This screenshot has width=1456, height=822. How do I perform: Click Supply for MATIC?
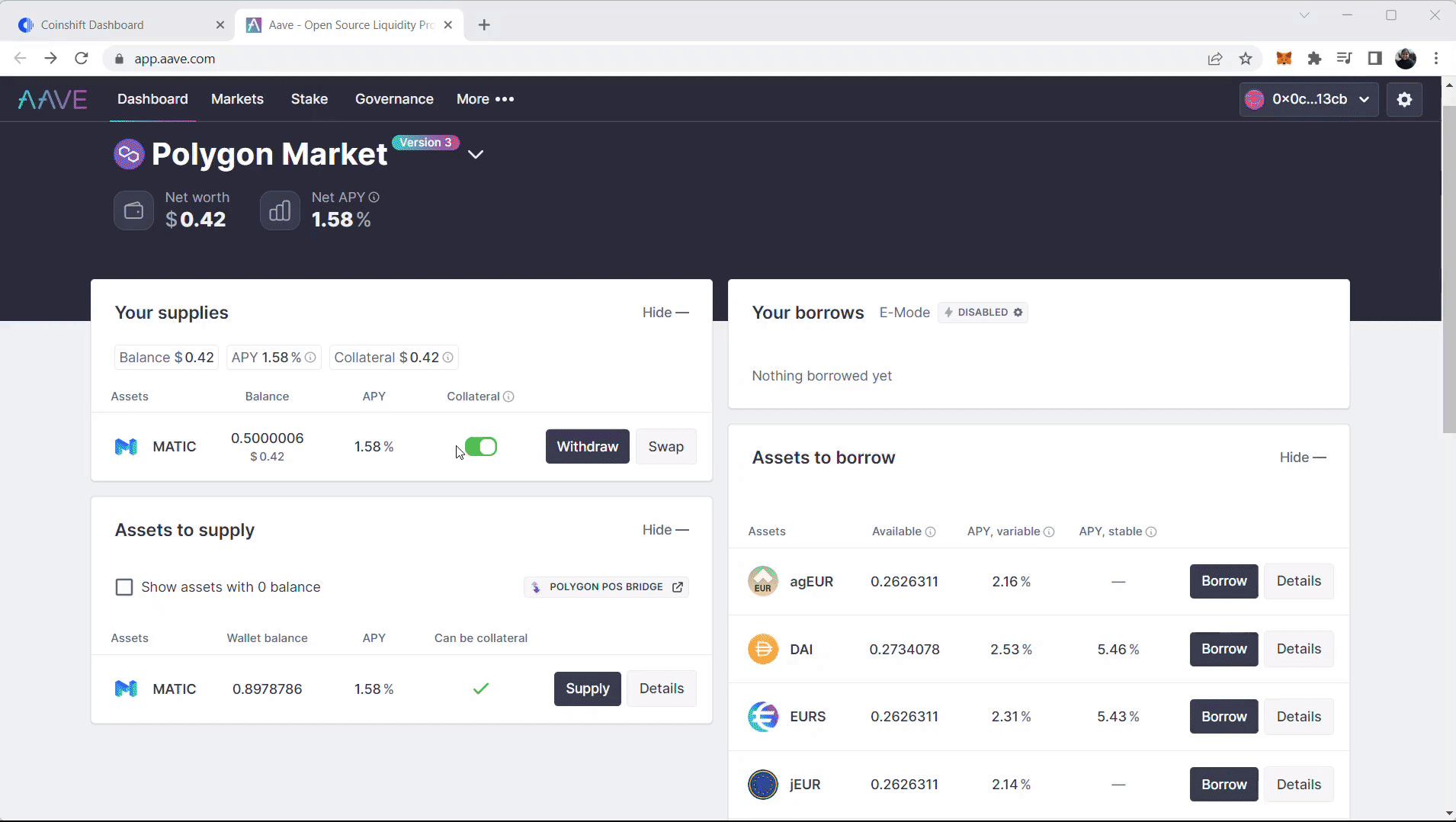(587, 689)
